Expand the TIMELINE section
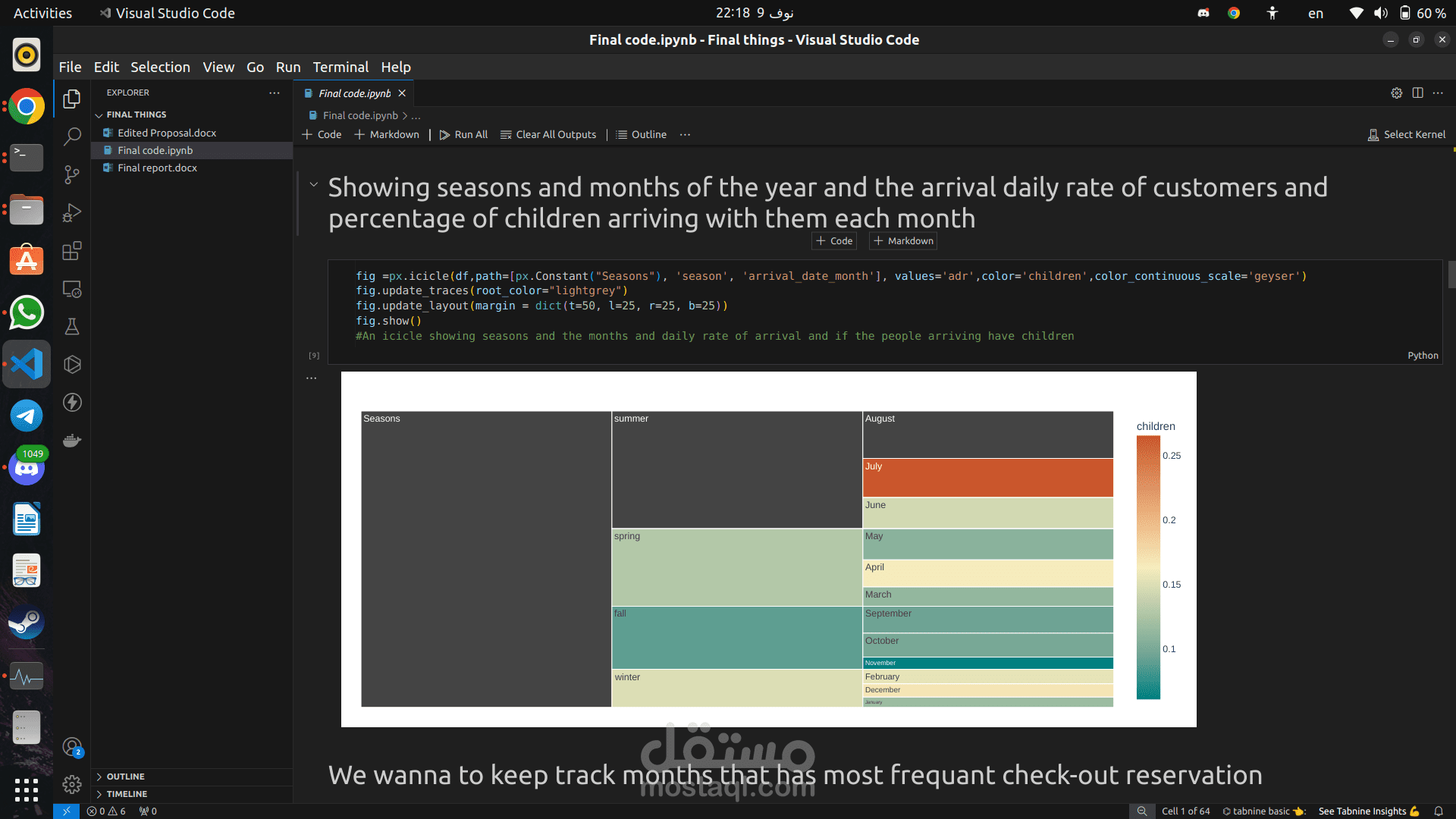 pos(127,794)
